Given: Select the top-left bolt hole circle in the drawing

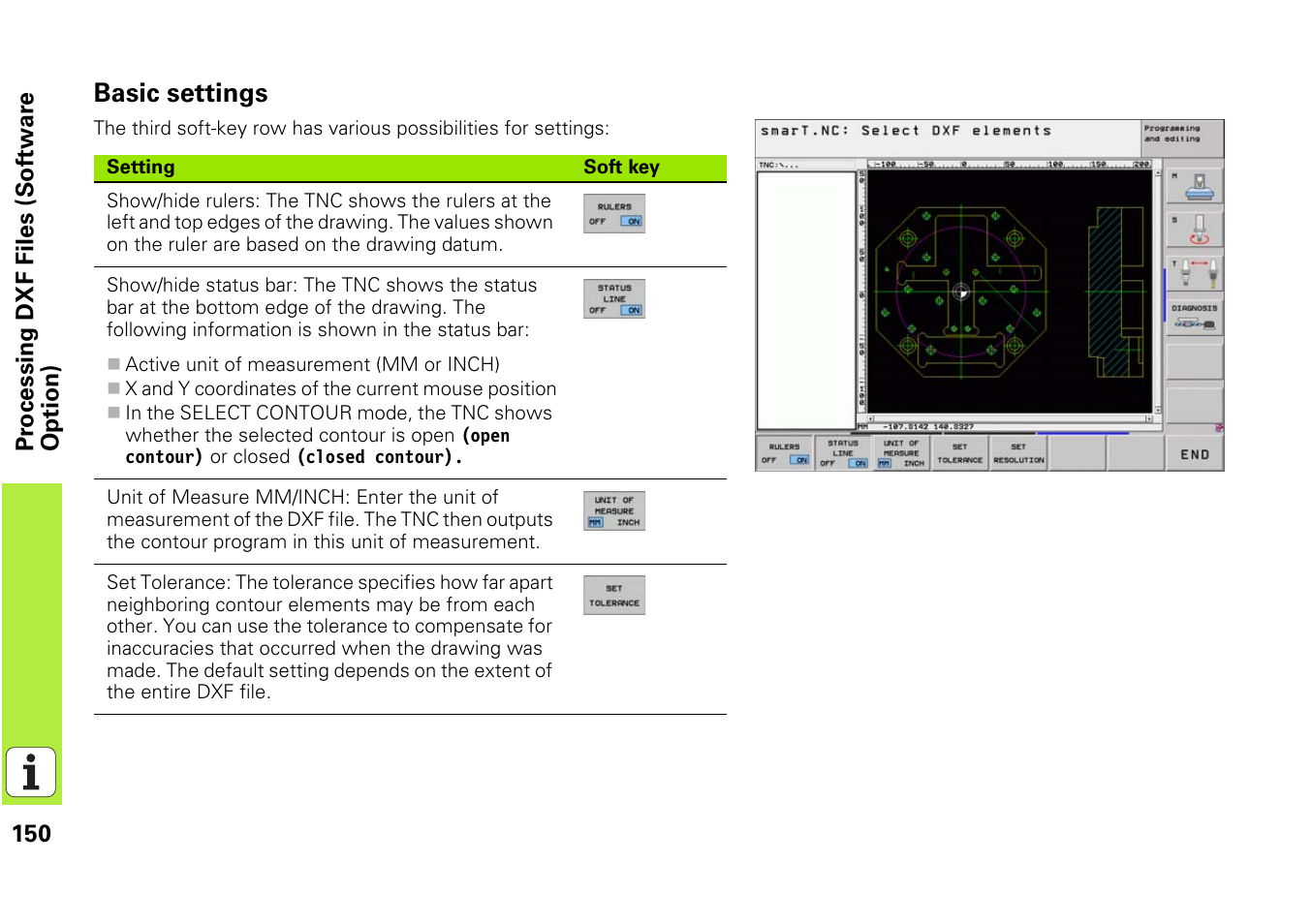Looking at the screenshot, I should pos(908,238).
